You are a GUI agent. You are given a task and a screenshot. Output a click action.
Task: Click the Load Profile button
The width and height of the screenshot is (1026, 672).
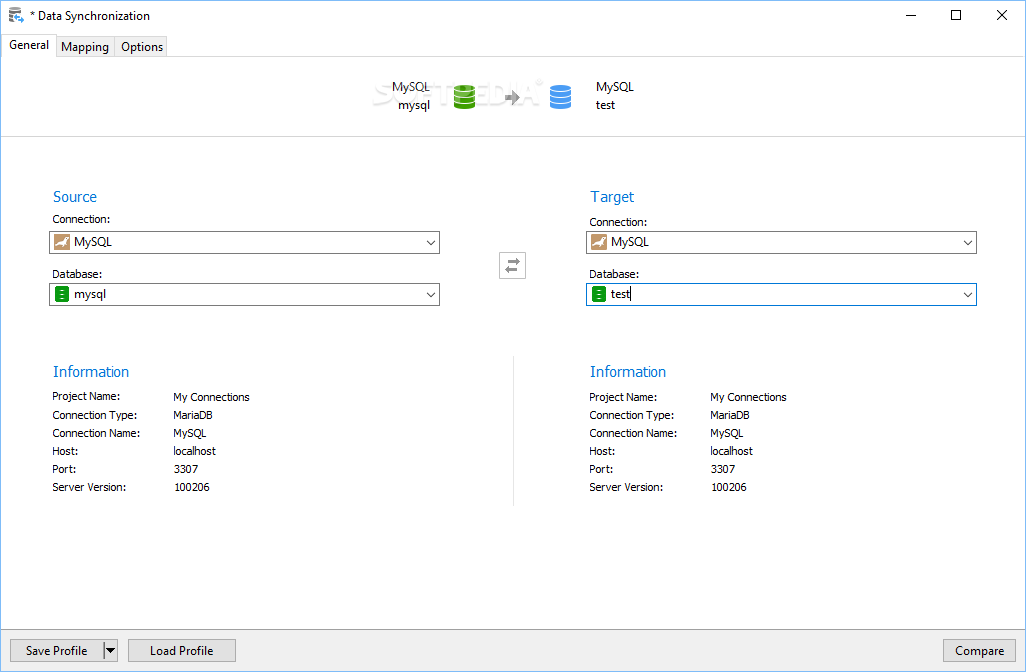click(x=182, y=650)
